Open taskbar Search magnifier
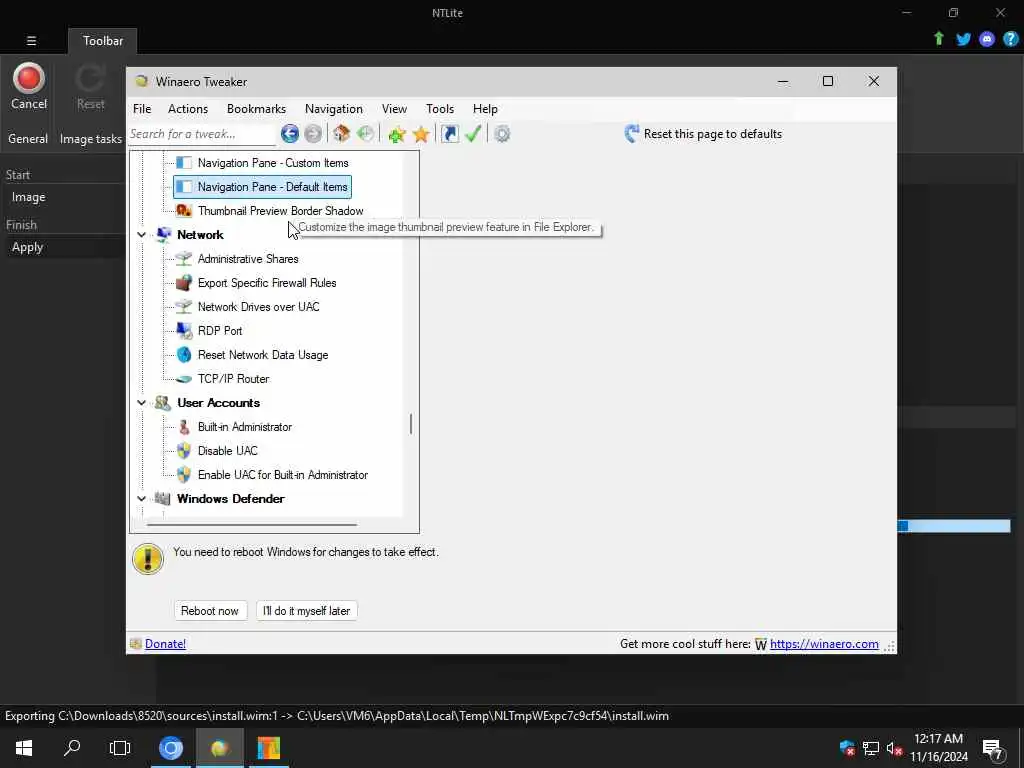Image resolution: width=1024 pixels, height=768 pixels. [x=72, y=748]
